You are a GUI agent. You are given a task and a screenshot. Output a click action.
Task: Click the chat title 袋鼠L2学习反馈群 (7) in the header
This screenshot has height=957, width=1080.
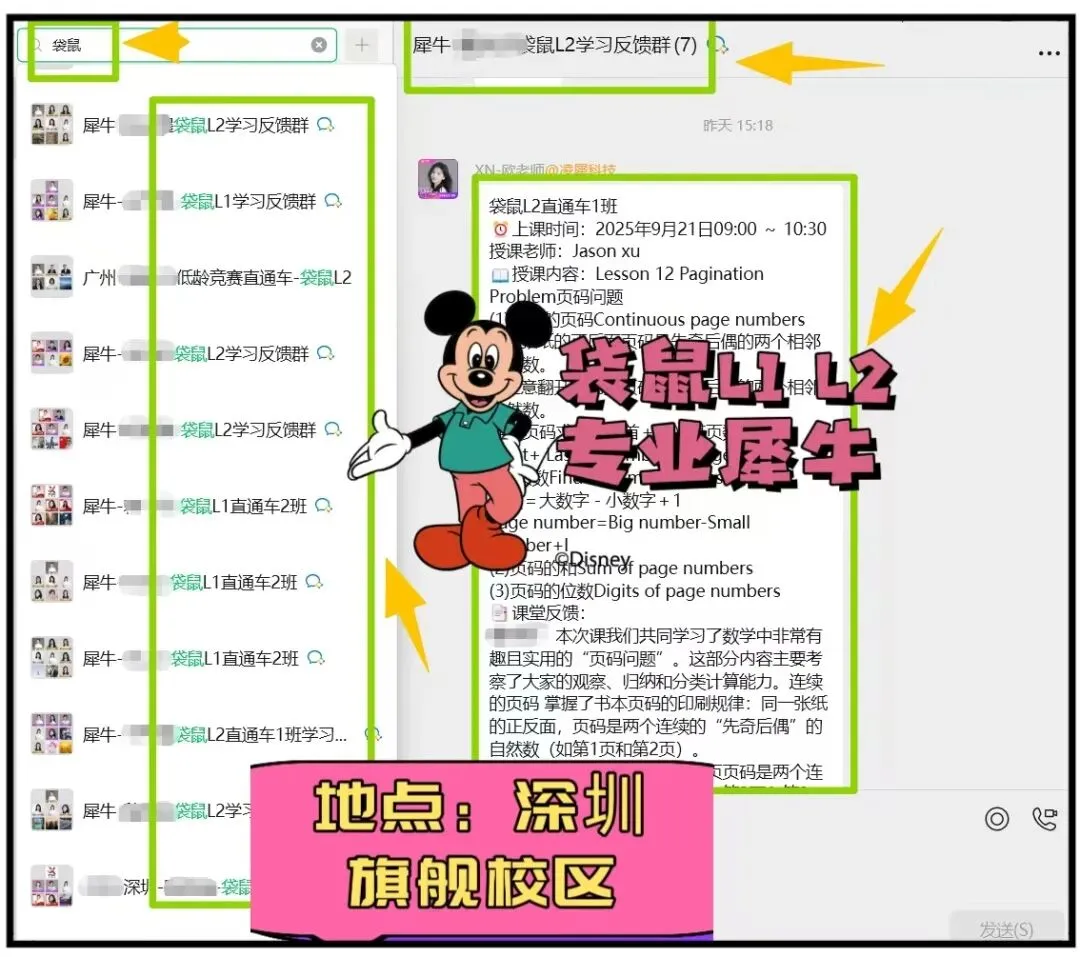[x=554, y=45]
